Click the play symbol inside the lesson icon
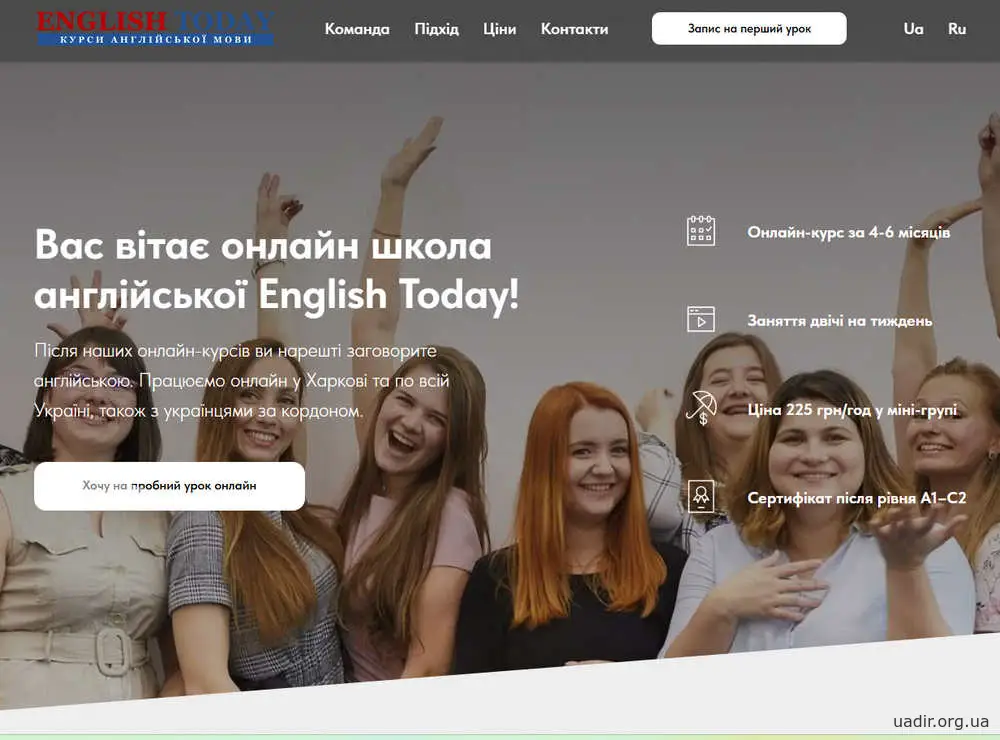The height and width of the screenshot is (740, 1000). [703, 320]
